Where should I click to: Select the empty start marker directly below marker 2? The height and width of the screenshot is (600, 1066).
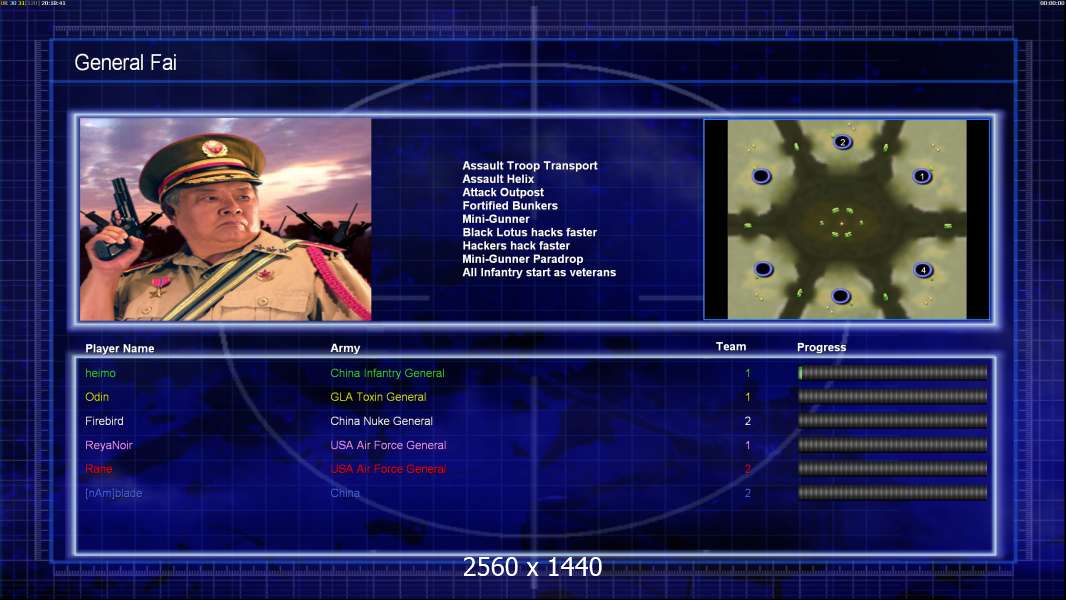pyautogui.click(x=841, y=296)
